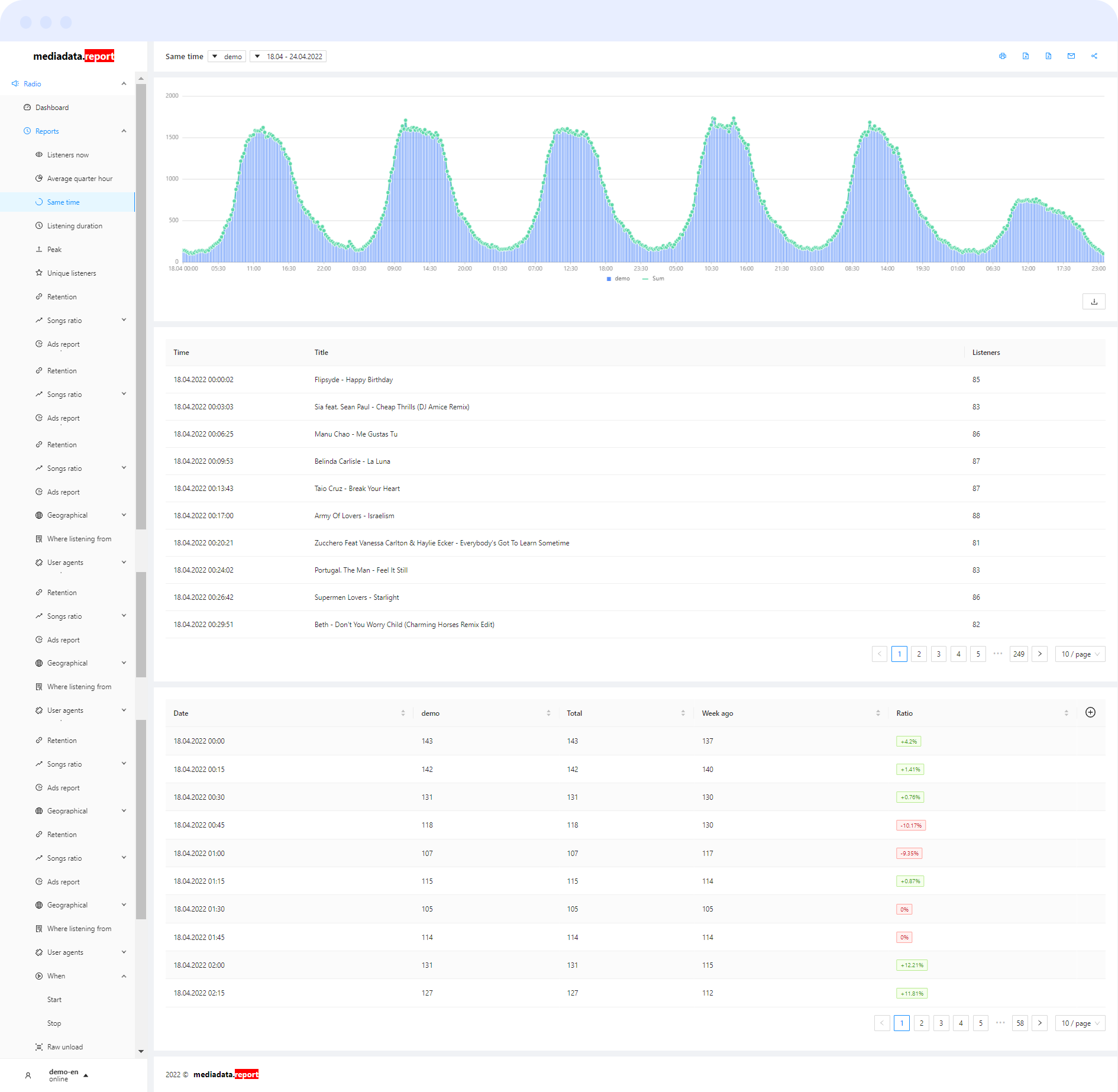
Task: Click the clock icon next to Reports
Action: tap(27, 131)
